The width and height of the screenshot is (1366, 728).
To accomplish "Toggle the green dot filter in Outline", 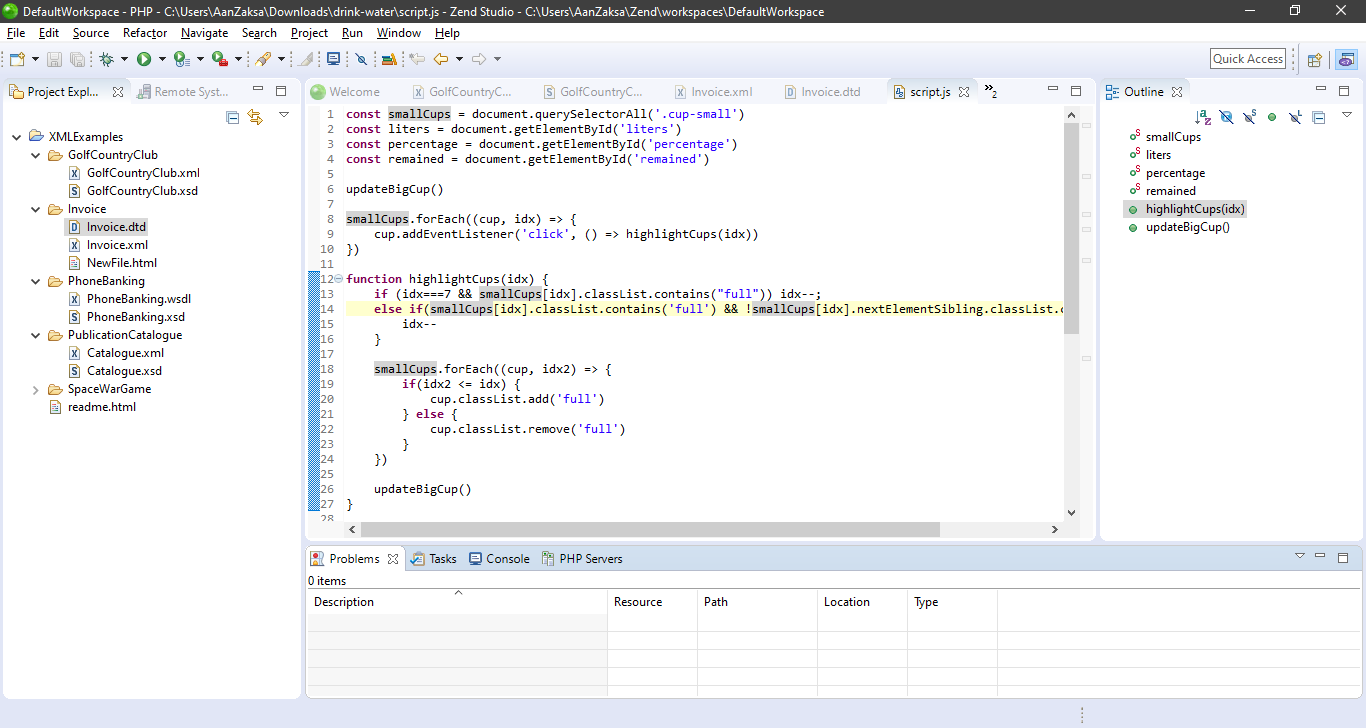I will (x=1272, y=117).
